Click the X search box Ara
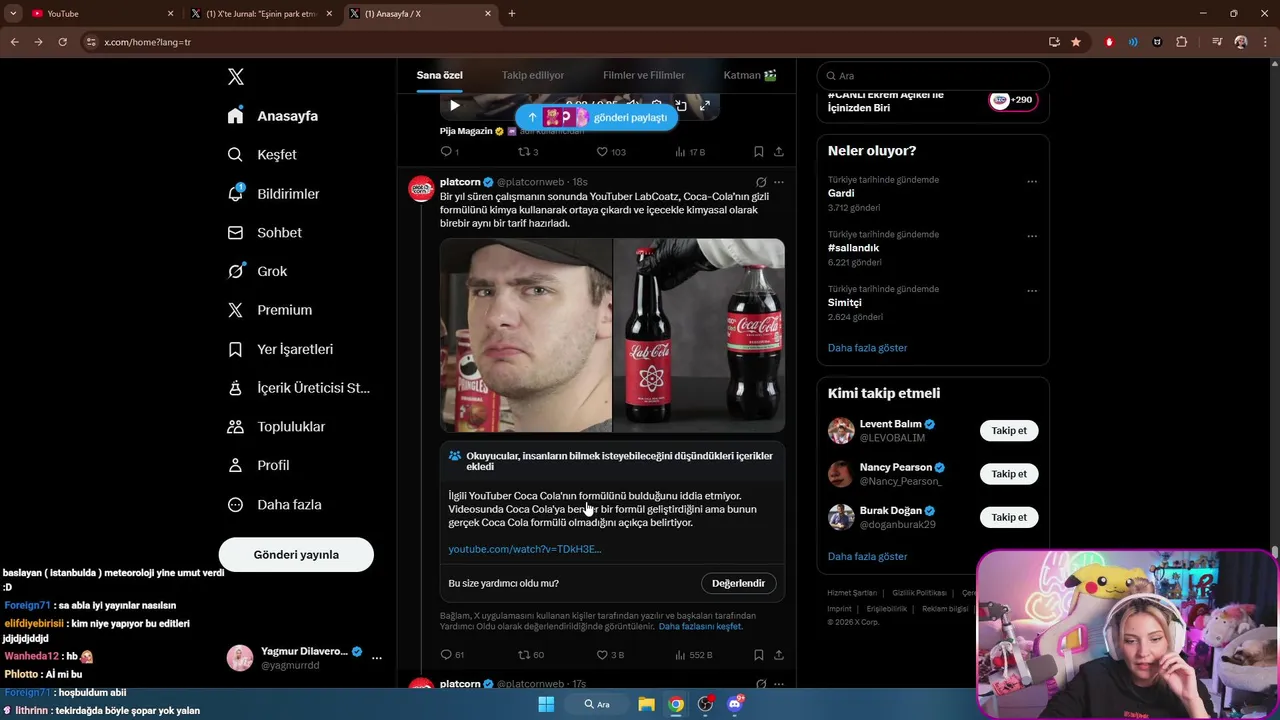 [x=933, y=76]
